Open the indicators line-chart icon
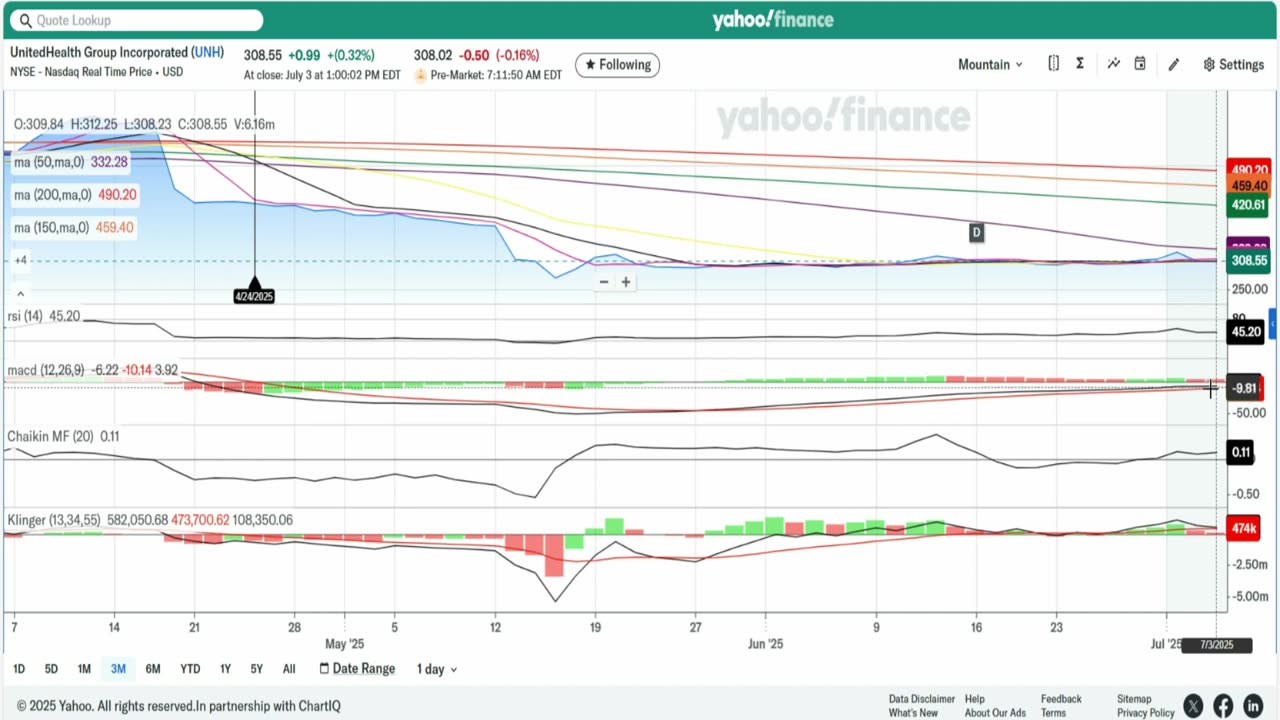The width and height of the screenshot is (1280, 720). pyautogui.click(x=1113, y=64)
